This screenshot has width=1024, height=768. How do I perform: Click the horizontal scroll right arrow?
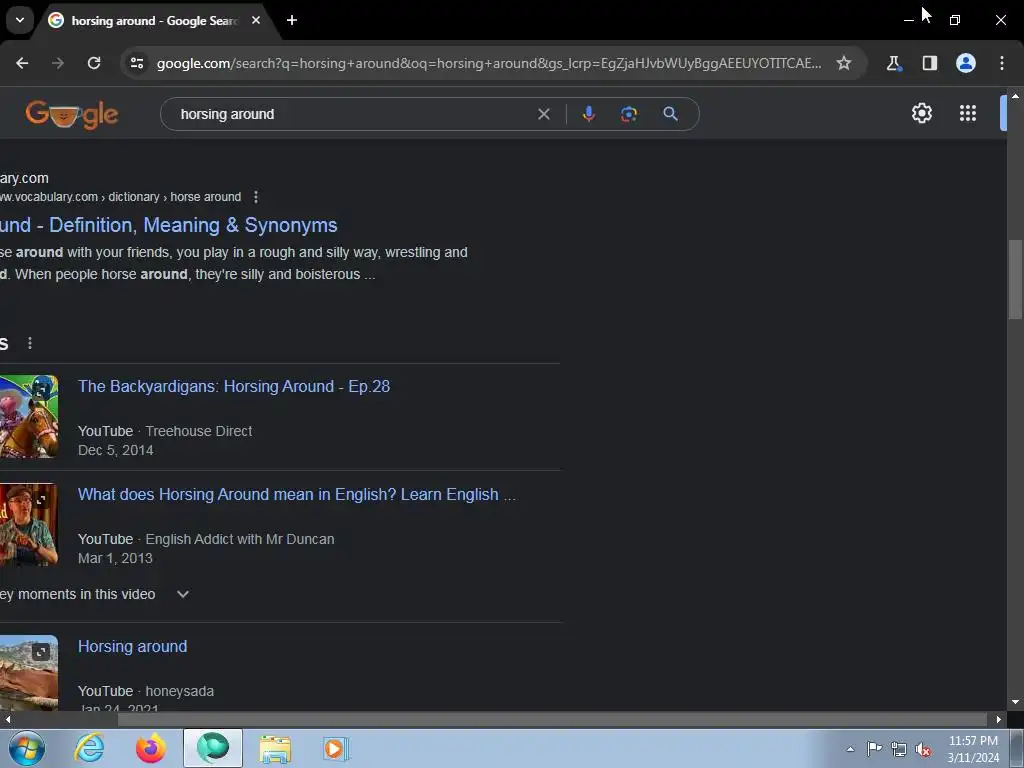[x=999, y=720]
